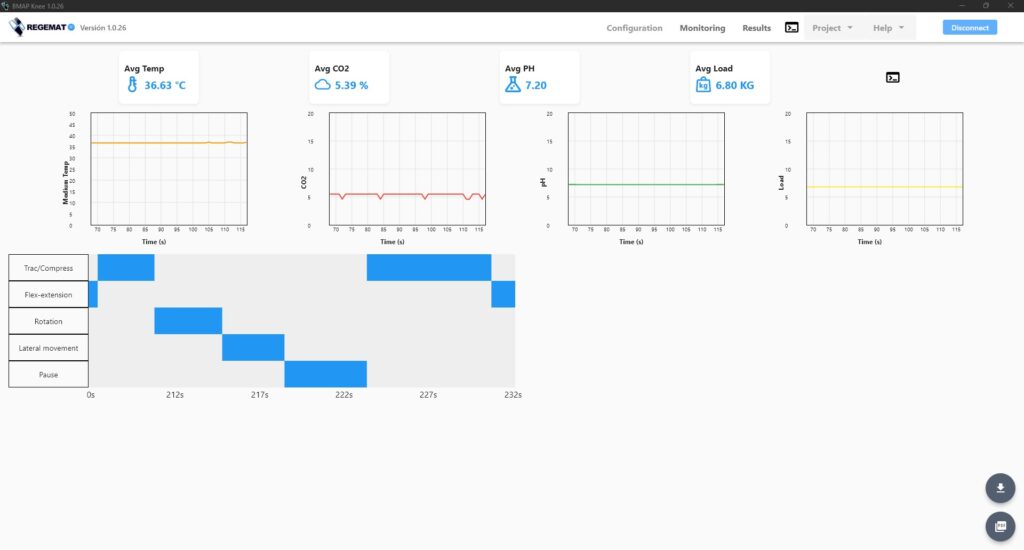Select the Lateral movement blue segment
This screenshot has width=1024, height=550.
tap(253, 347)
